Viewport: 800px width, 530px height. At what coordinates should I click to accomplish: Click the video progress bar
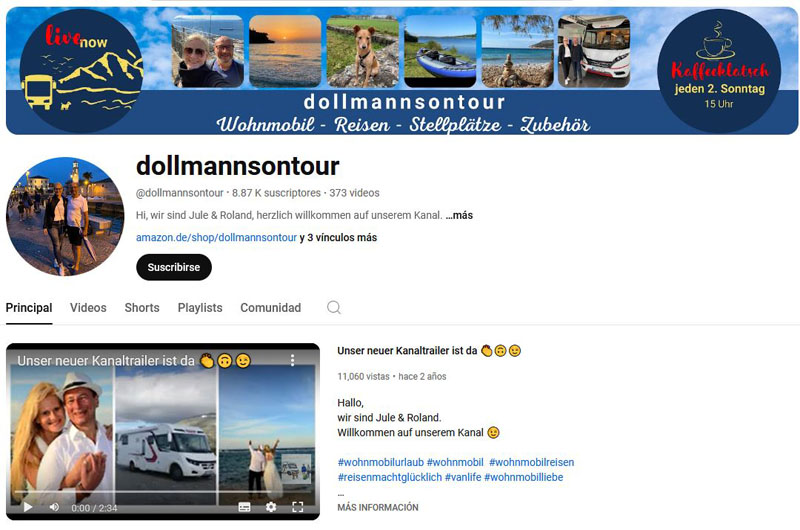coord(163,492)
